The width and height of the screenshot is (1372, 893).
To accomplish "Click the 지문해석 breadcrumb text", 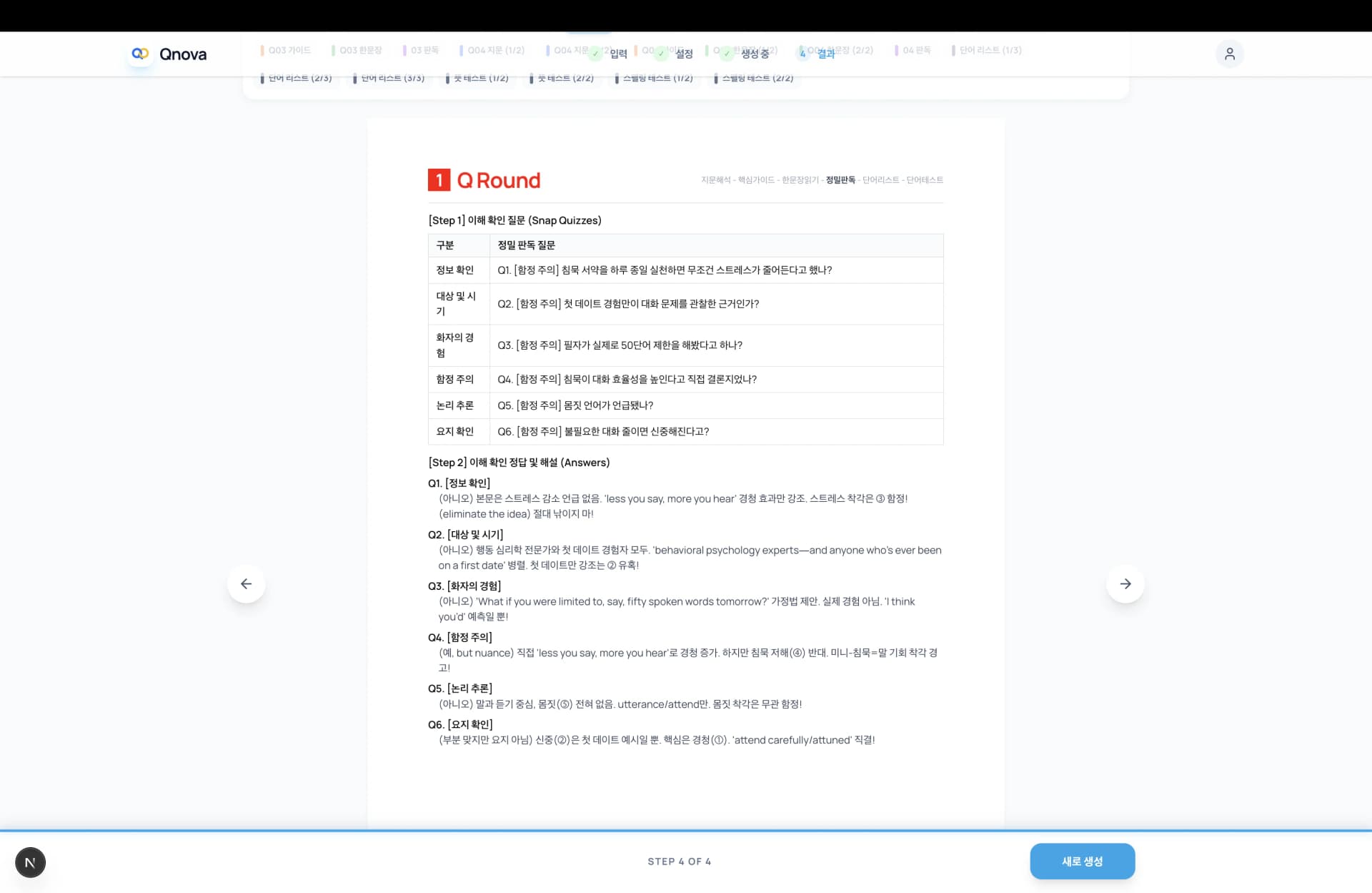I will coord(715,180).
